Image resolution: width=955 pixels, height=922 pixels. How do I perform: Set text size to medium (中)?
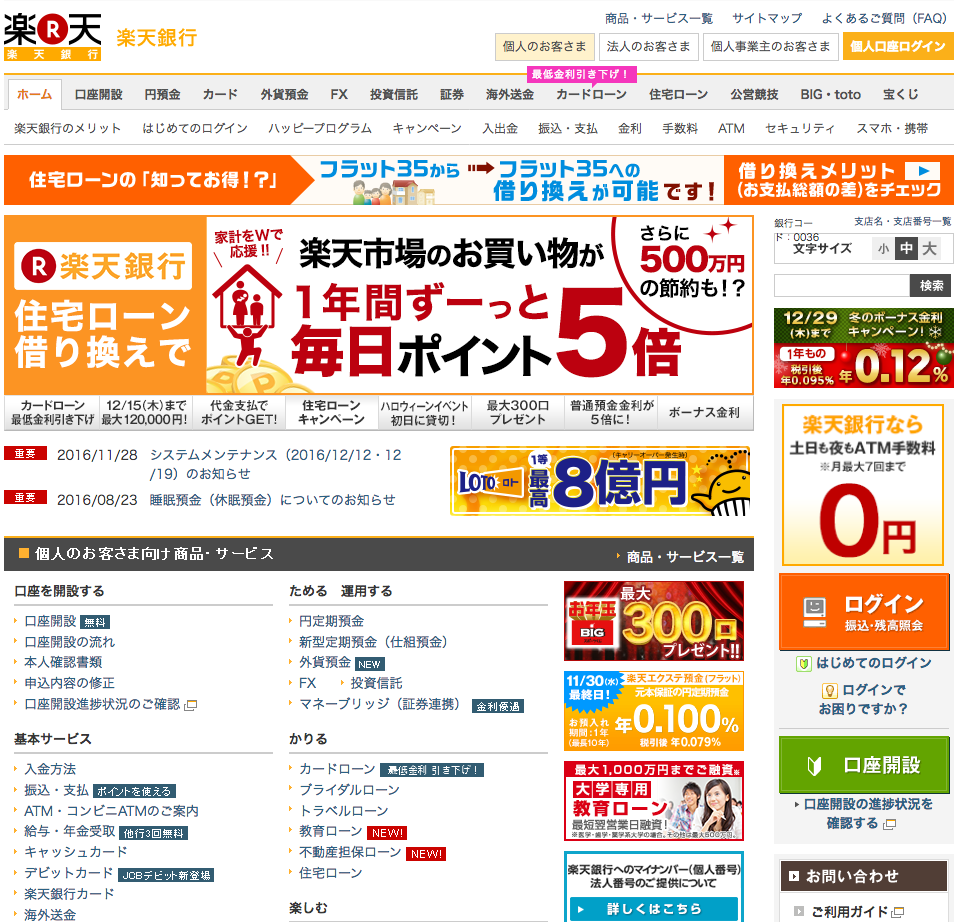[906, 248]
